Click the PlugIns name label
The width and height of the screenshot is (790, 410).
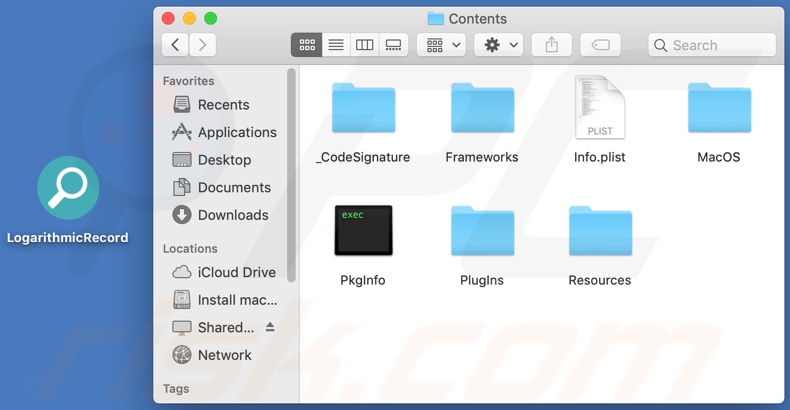(482, 280)
